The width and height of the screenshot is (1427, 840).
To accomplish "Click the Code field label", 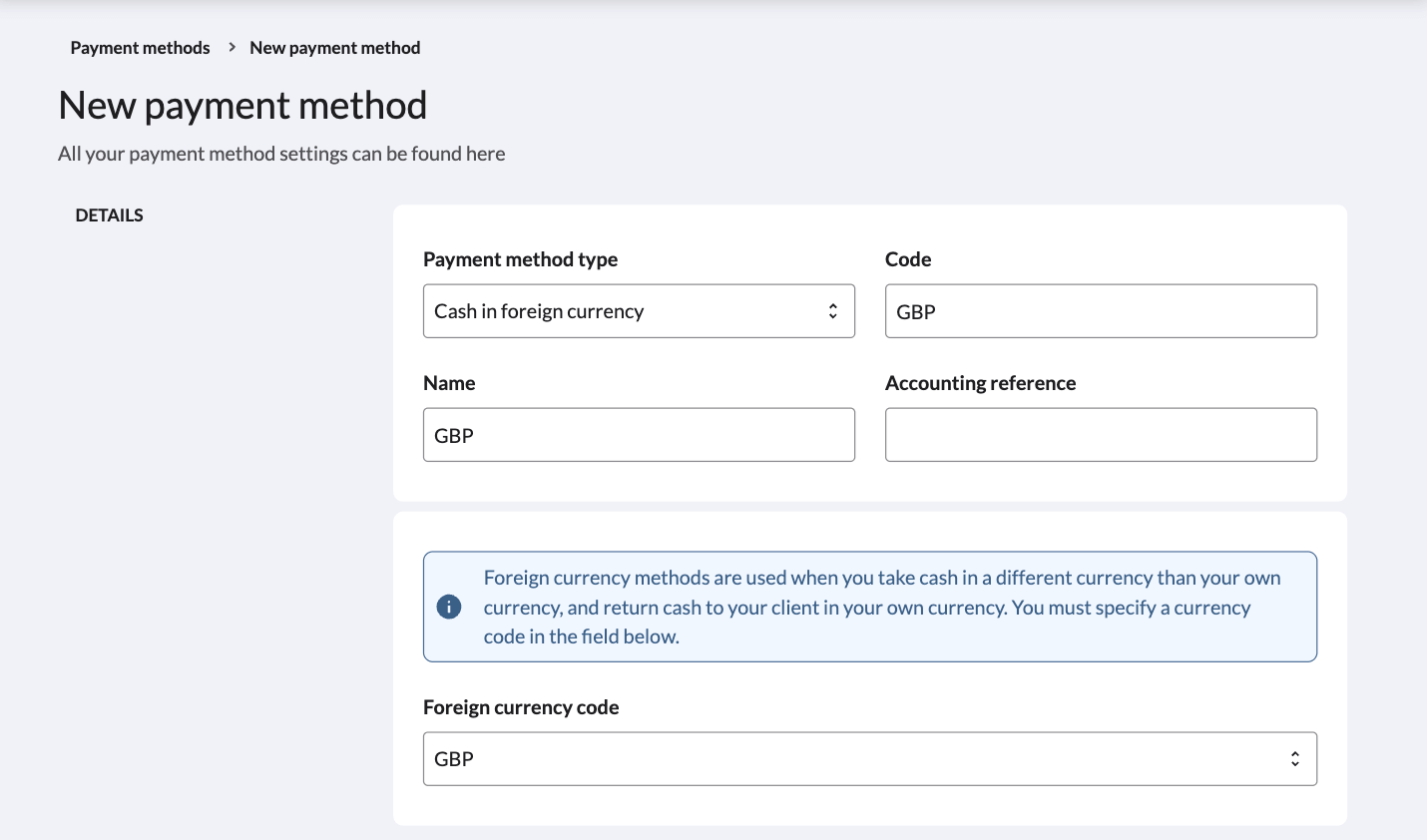I will click(907, 259).
